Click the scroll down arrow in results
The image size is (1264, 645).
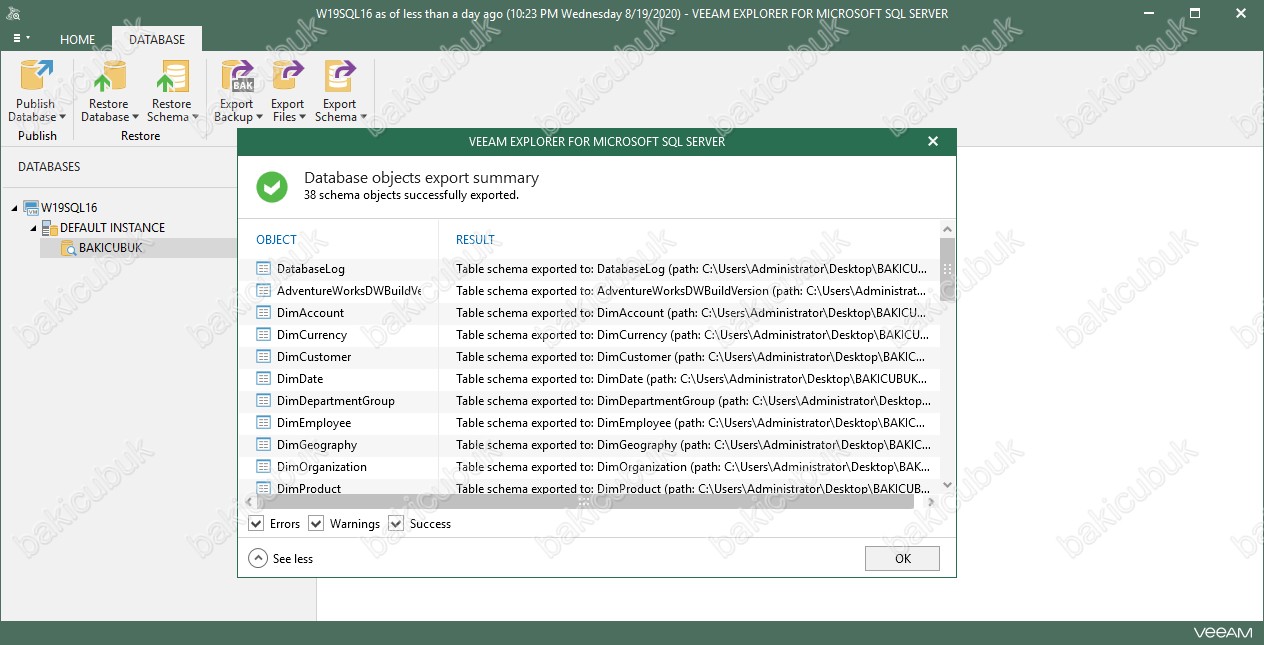[947, 484]
